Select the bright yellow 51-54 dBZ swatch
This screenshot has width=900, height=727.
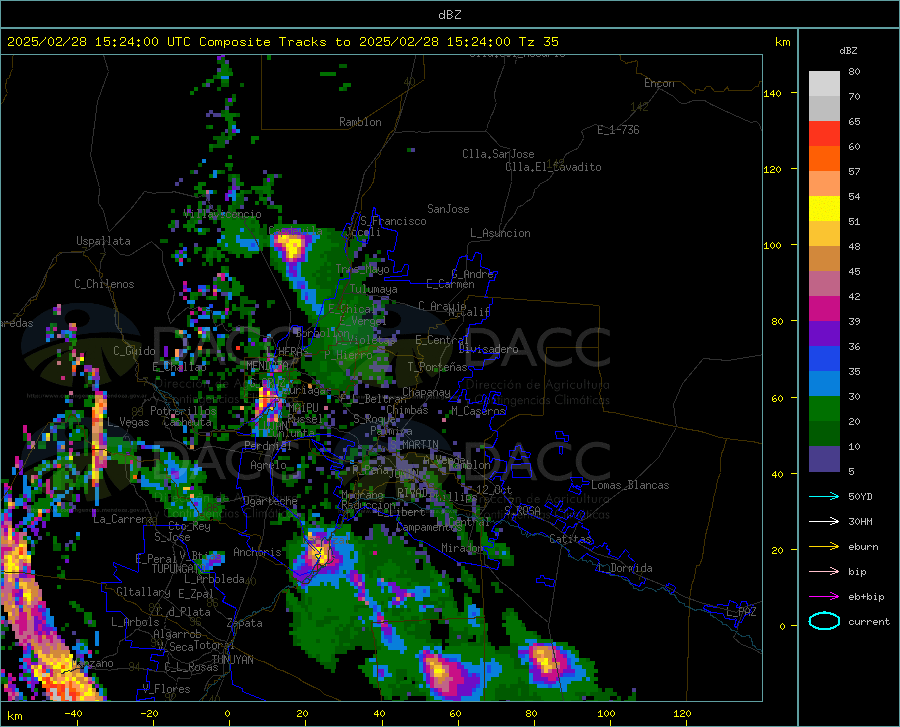[x=824, y=209]
